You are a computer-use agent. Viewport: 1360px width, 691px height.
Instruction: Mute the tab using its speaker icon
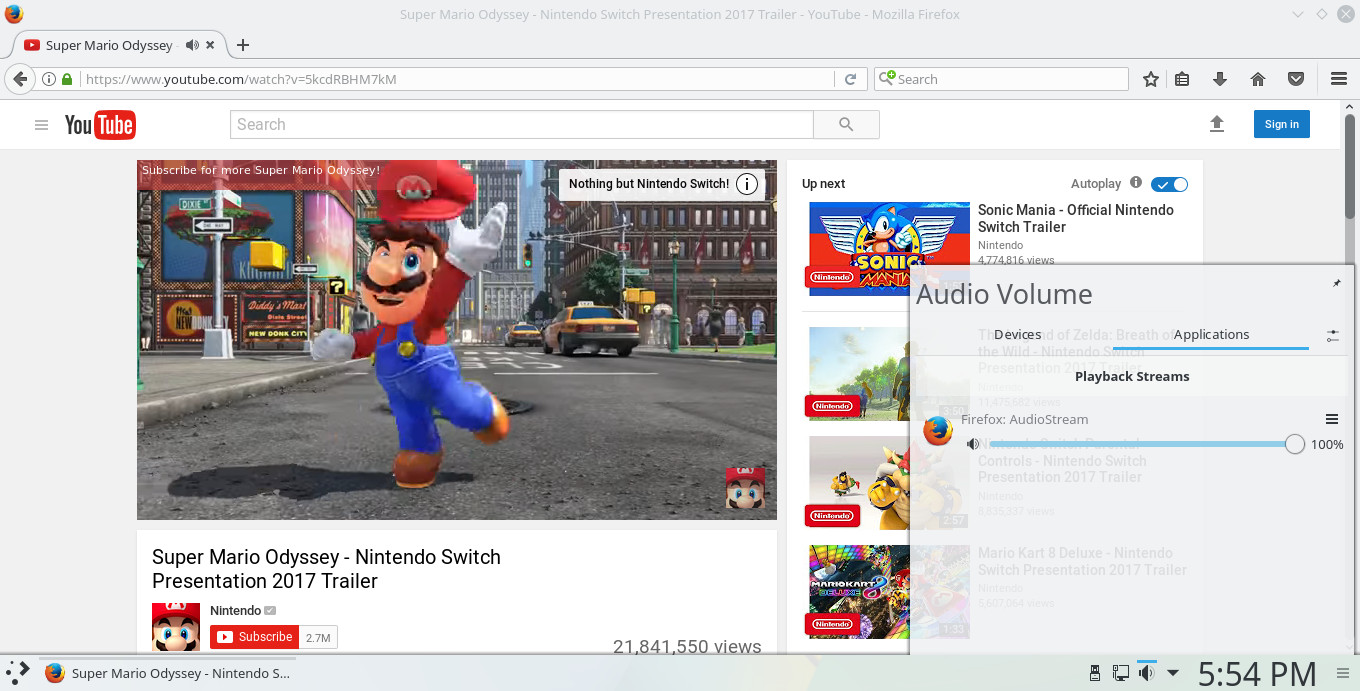(x=192, y=45)
